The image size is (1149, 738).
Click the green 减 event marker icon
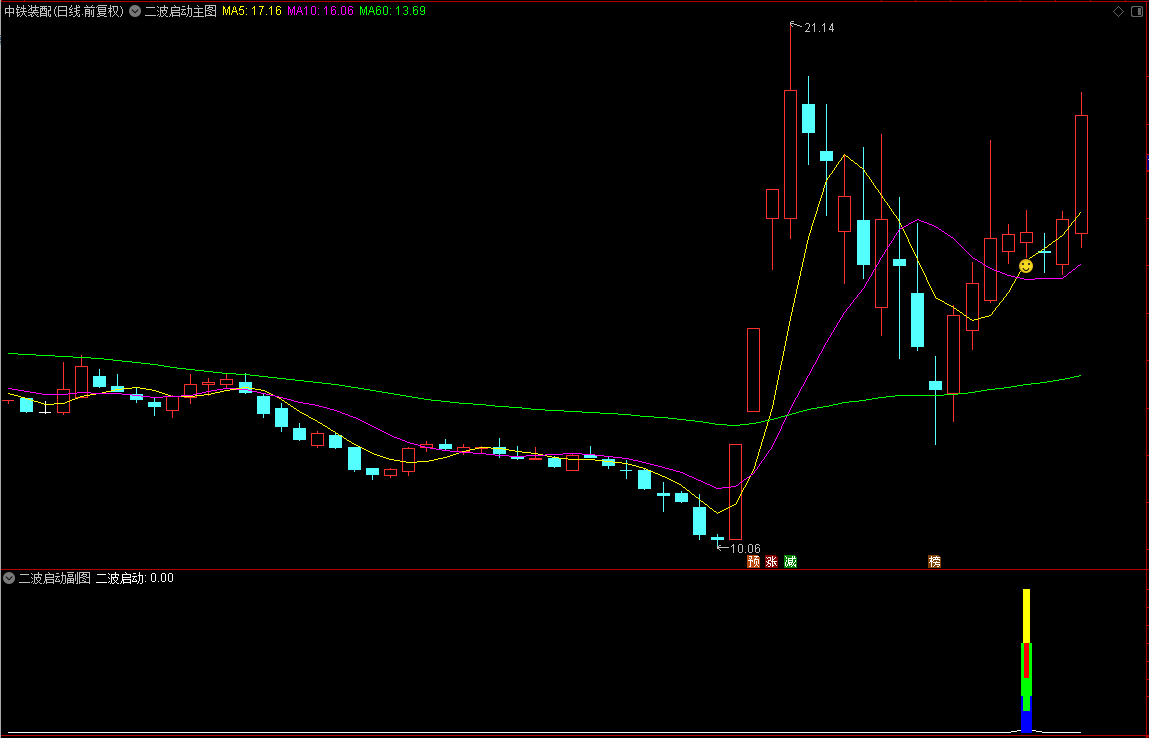click(790, 561)
